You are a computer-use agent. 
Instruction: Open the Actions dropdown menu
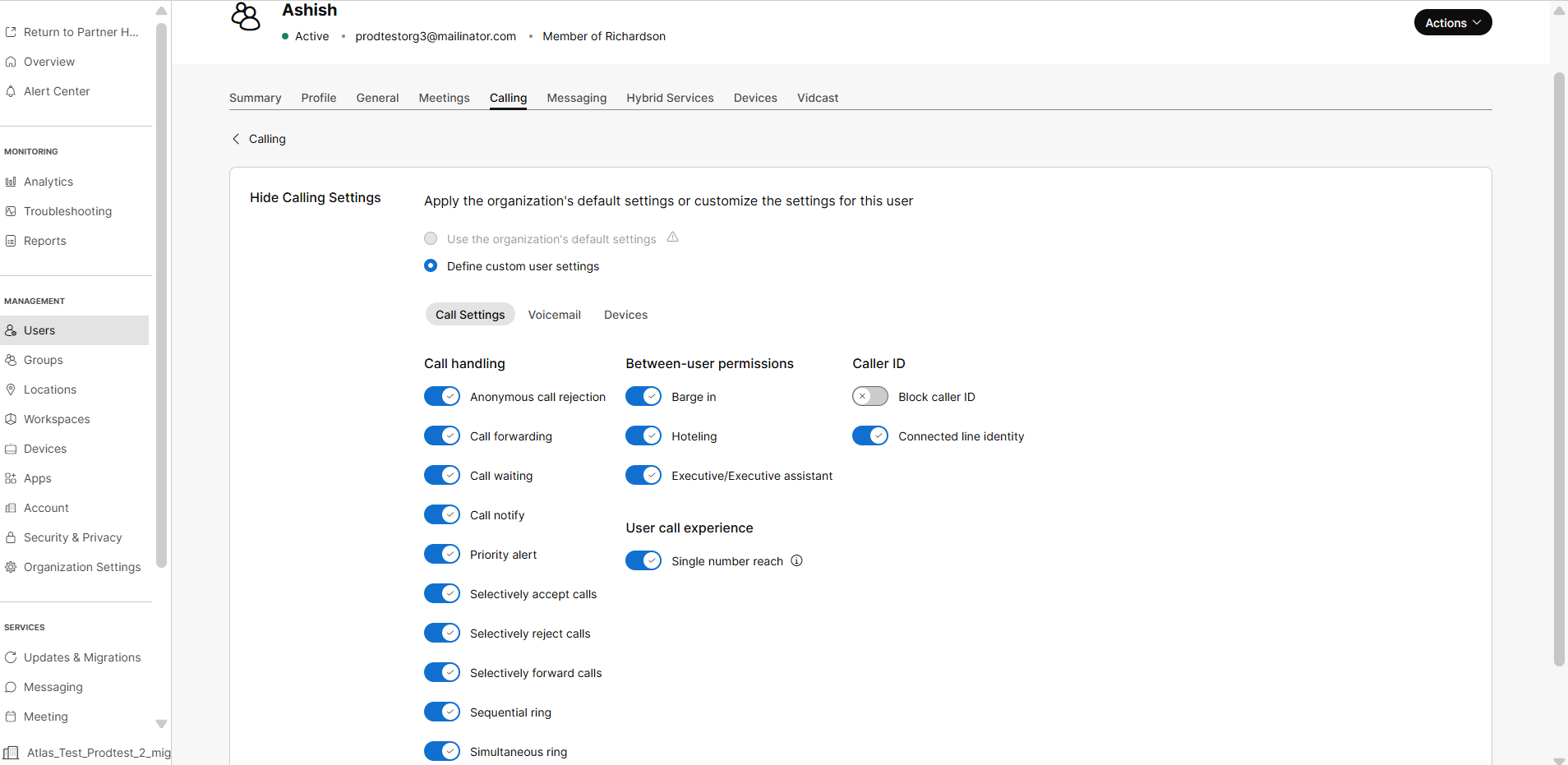(1451, 22)
